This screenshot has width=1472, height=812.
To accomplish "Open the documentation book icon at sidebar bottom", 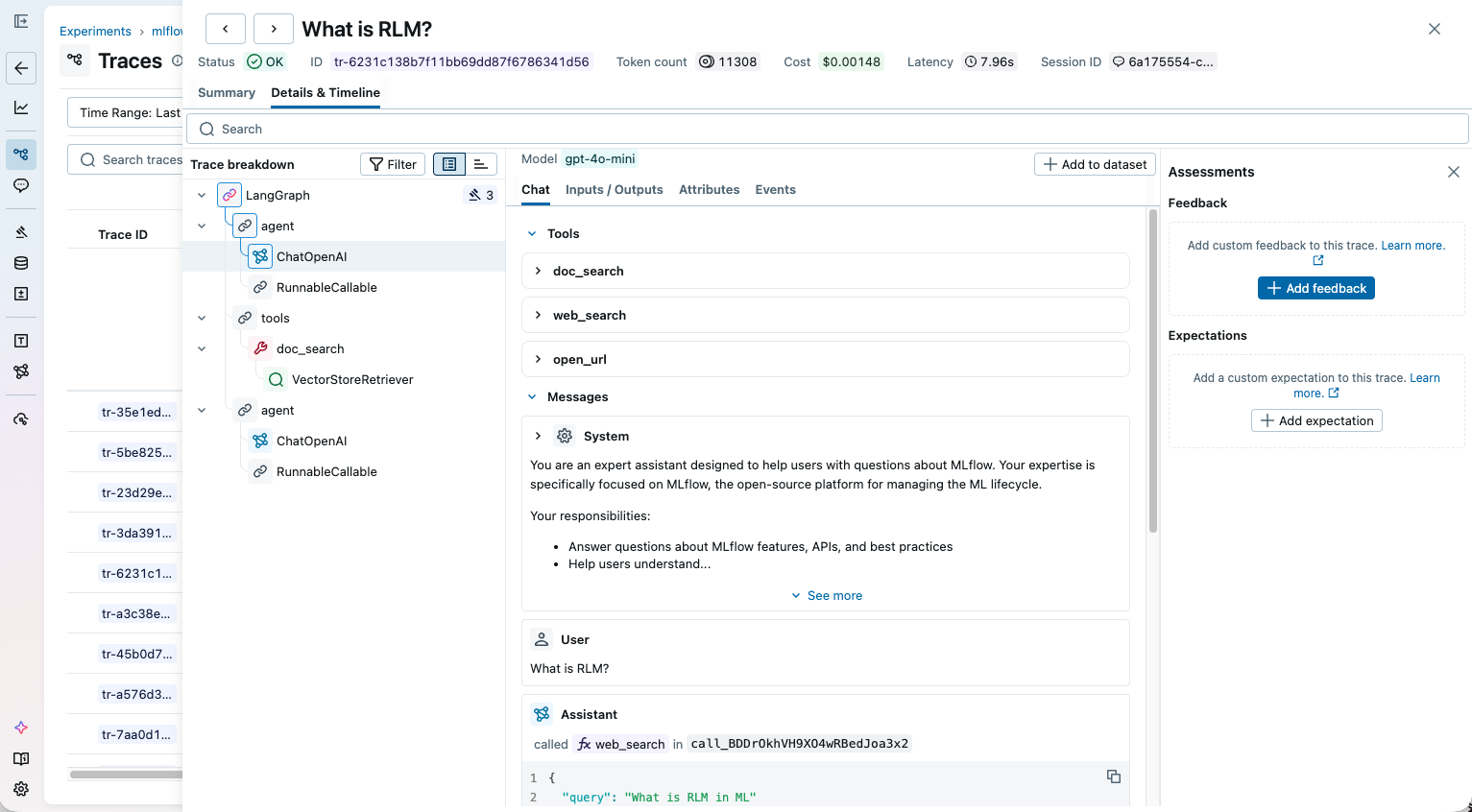I will tap(21, 758).
